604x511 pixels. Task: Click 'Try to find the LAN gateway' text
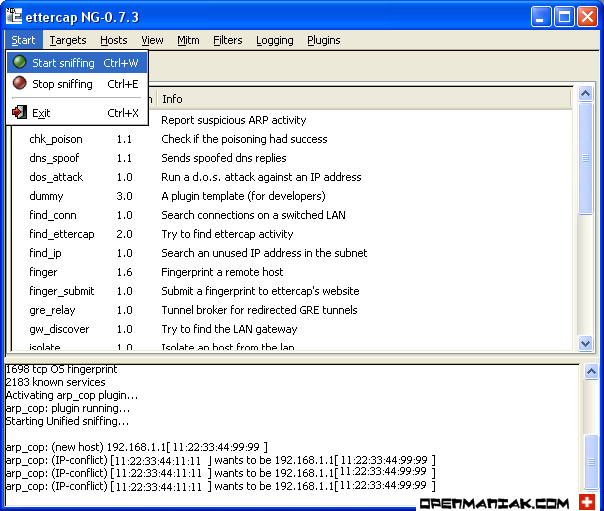[229, 329]
